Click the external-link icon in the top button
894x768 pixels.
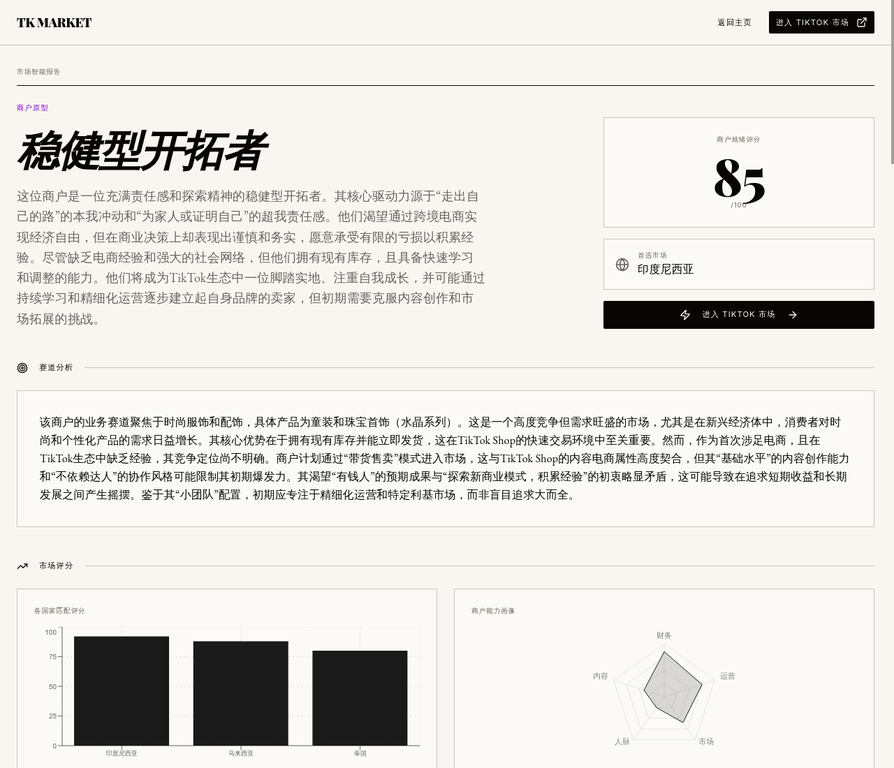[861, 22]
